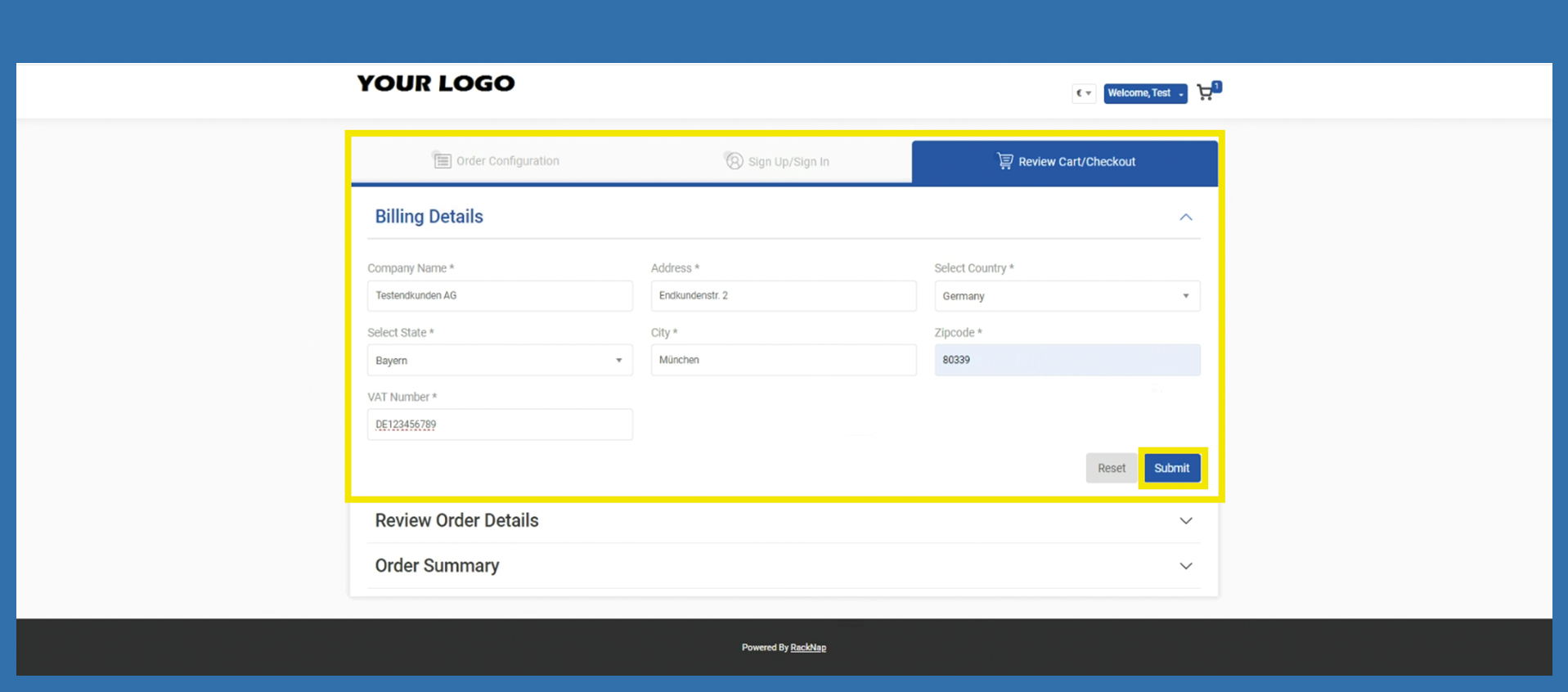Expand the Order Summary section
The width and height of the screenshot is (1568, 692).
pyautogui.click(x=1185, y=566)
